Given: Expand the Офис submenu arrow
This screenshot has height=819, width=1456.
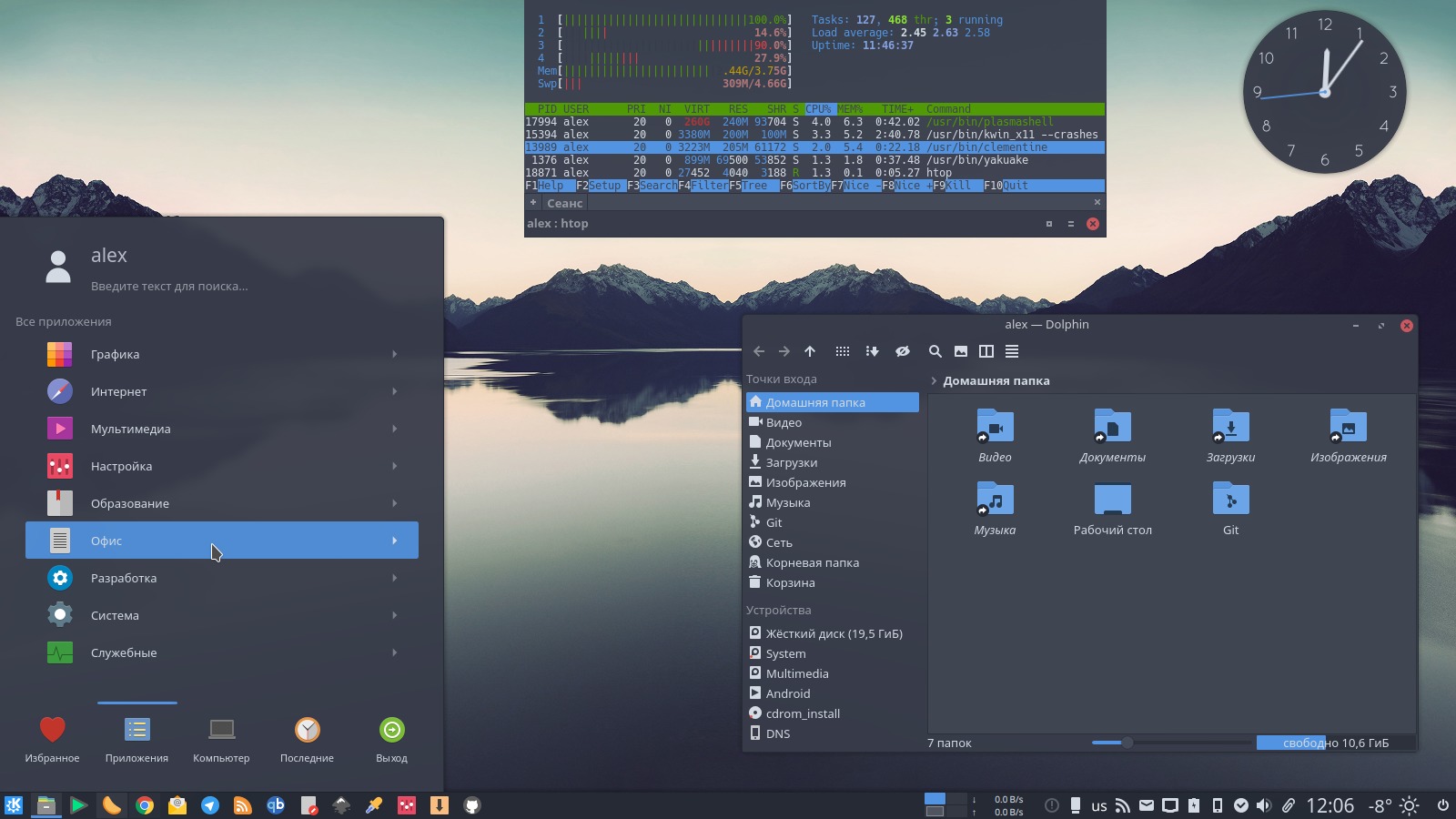Looking at the screenshot, I should coord(395,540).
